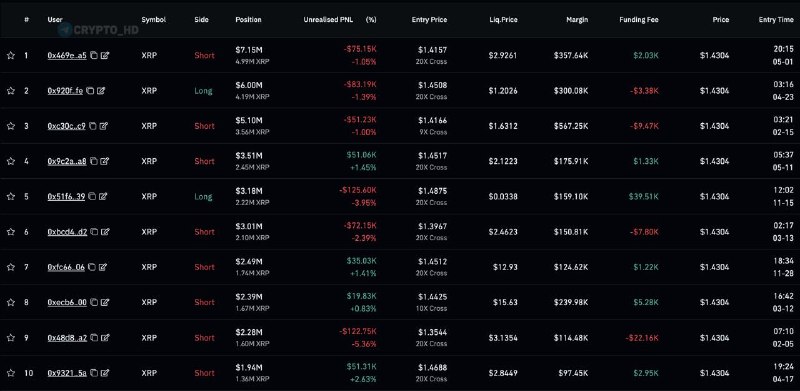800x391 pixels.
Task: Copy address 0x469e..a5
Action: click(x=94, y=56)
